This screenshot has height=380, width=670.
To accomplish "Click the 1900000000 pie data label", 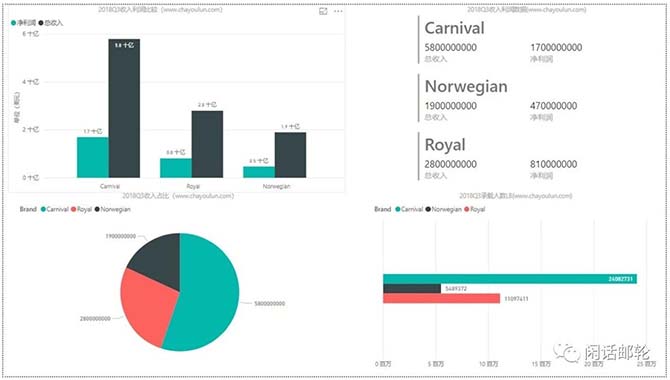I will tap(120, 236).
